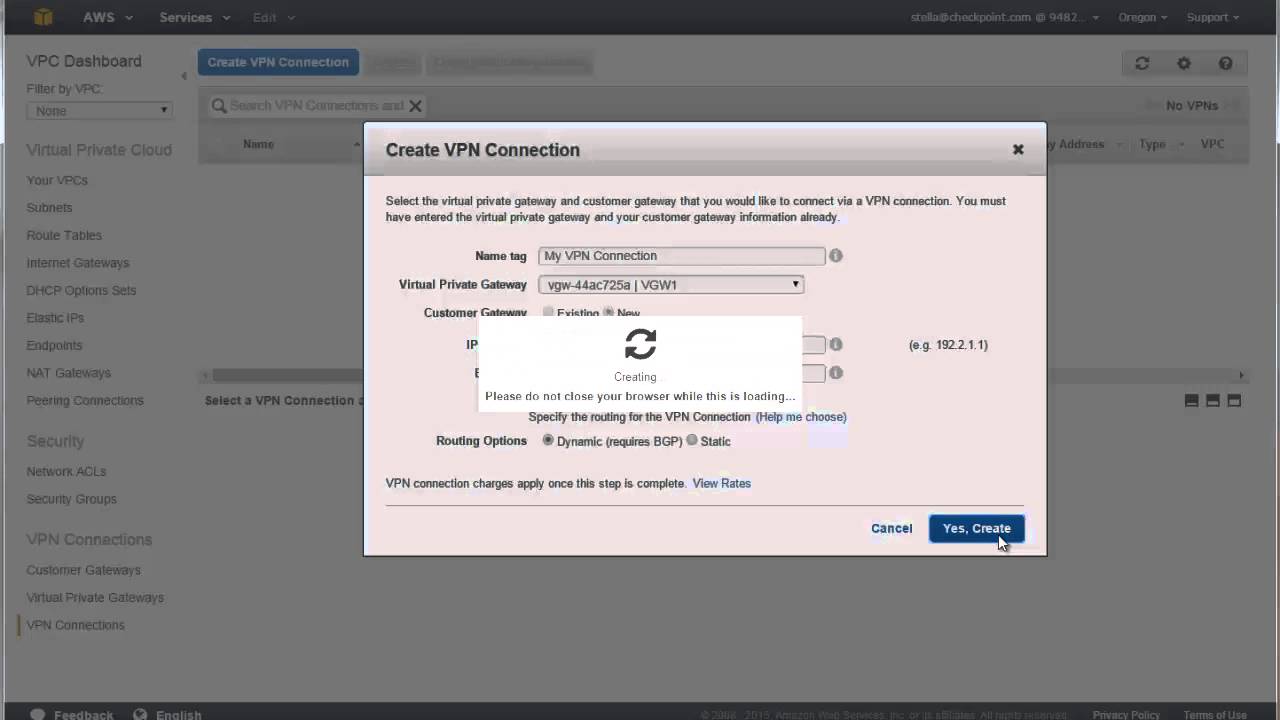Expand the Edit menu
The image size is (1280, 720).
(274, 17)
